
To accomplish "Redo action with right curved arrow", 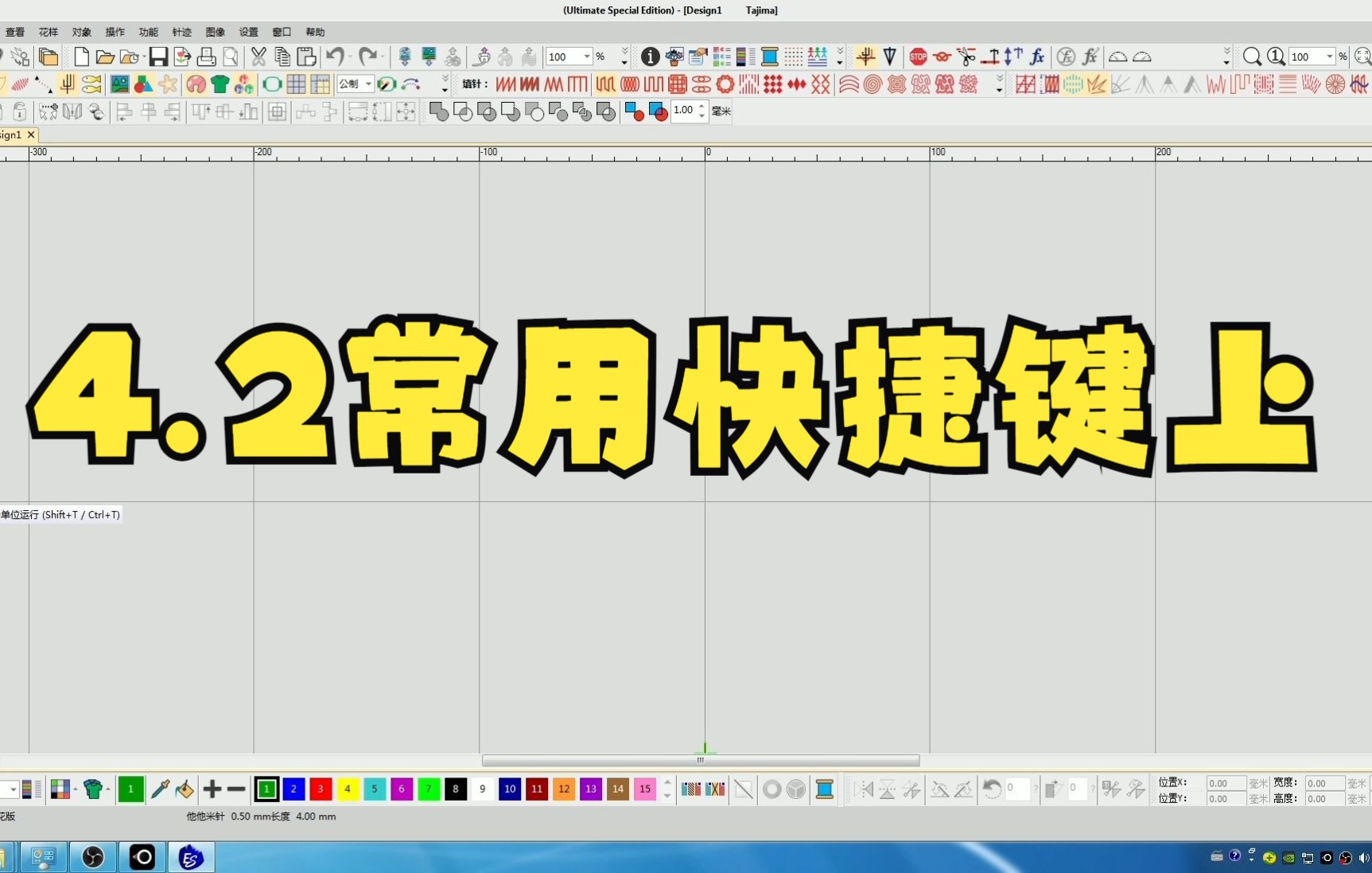I will tap(367, 57).
